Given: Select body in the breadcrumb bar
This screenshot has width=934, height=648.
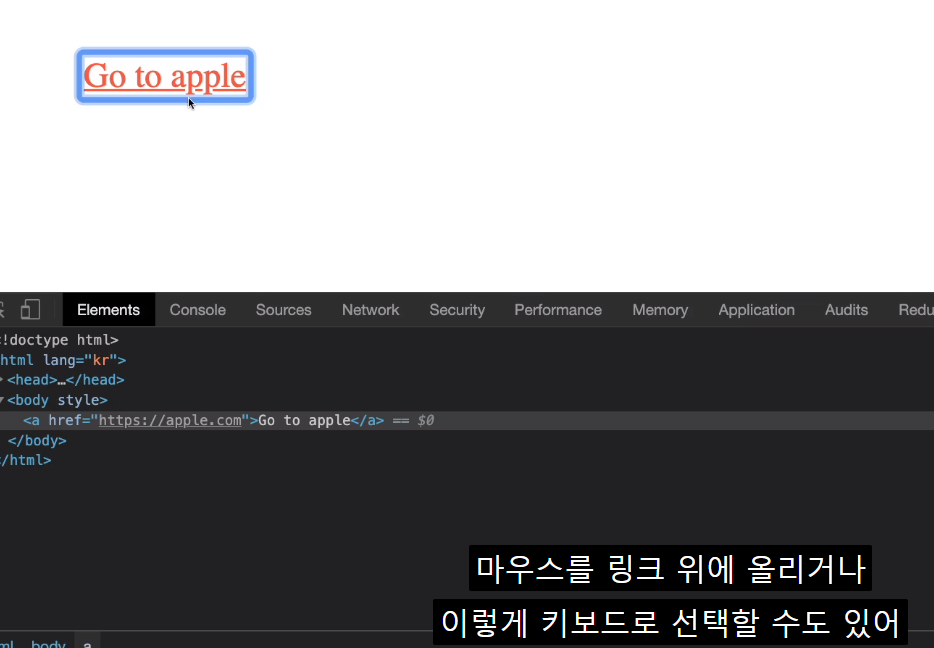Looking at the screenshot, I should (48, 643).
